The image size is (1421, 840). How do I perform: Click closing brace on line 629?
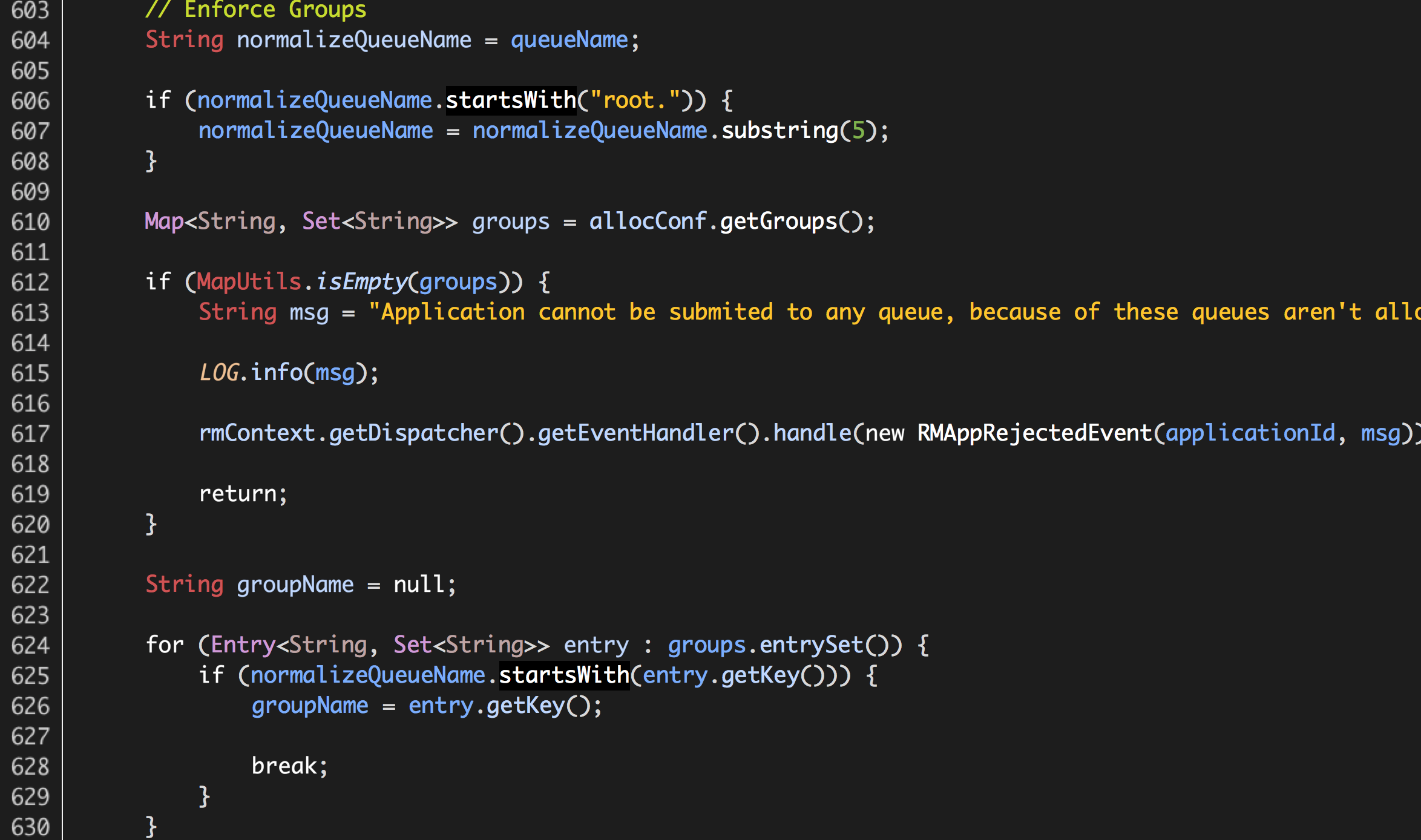click(204, 797)
